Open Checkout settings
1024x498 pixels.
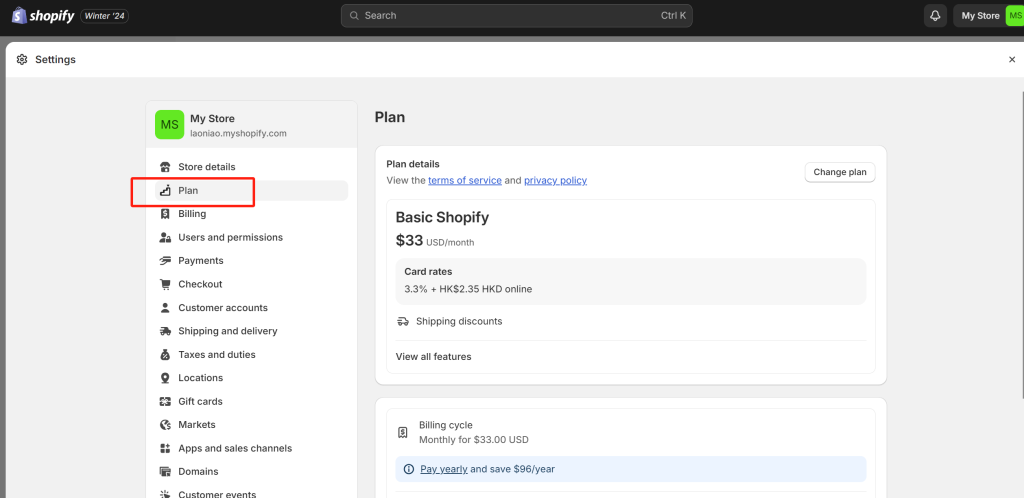coord(251,285)
